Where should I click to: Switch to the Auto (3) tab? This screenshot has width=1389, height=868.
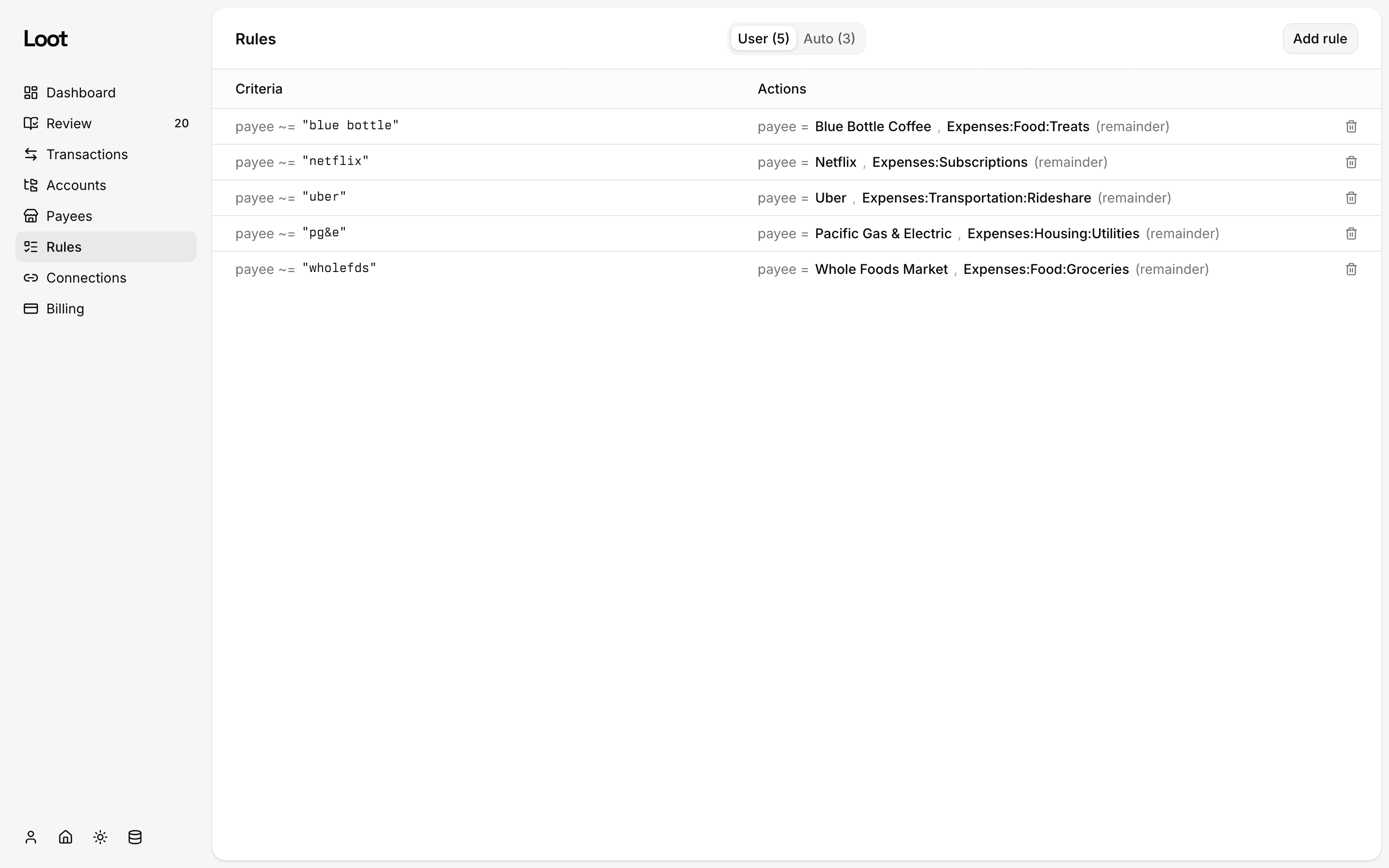[x=829, y=39]
